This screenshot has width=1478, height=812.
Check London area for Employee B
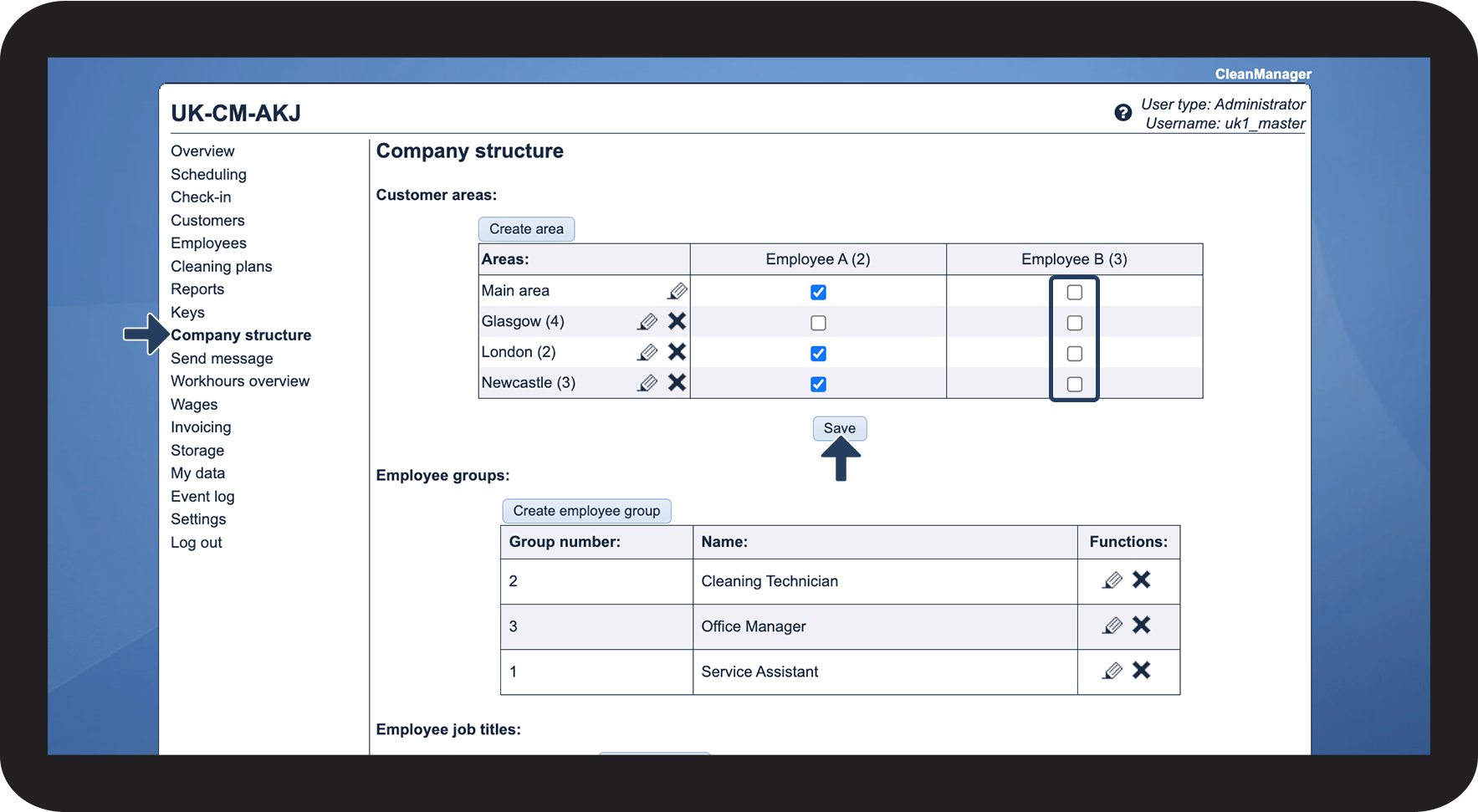tap(1075, 354)
